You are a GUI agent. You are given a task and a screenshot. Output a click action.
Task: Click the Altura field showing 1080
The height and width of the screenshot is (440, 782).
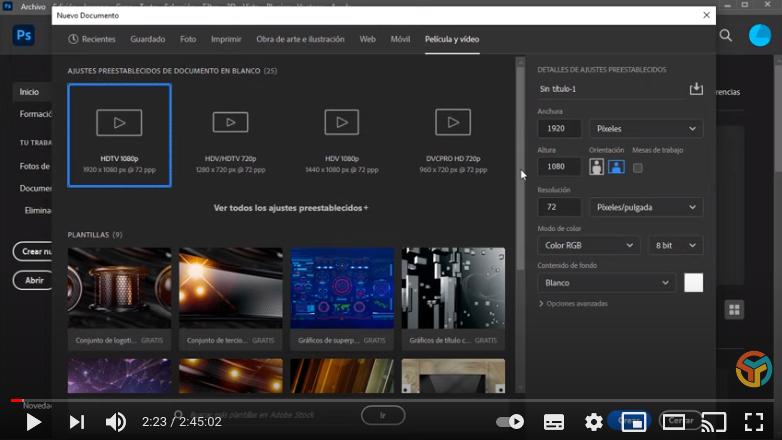coord(559,167)
